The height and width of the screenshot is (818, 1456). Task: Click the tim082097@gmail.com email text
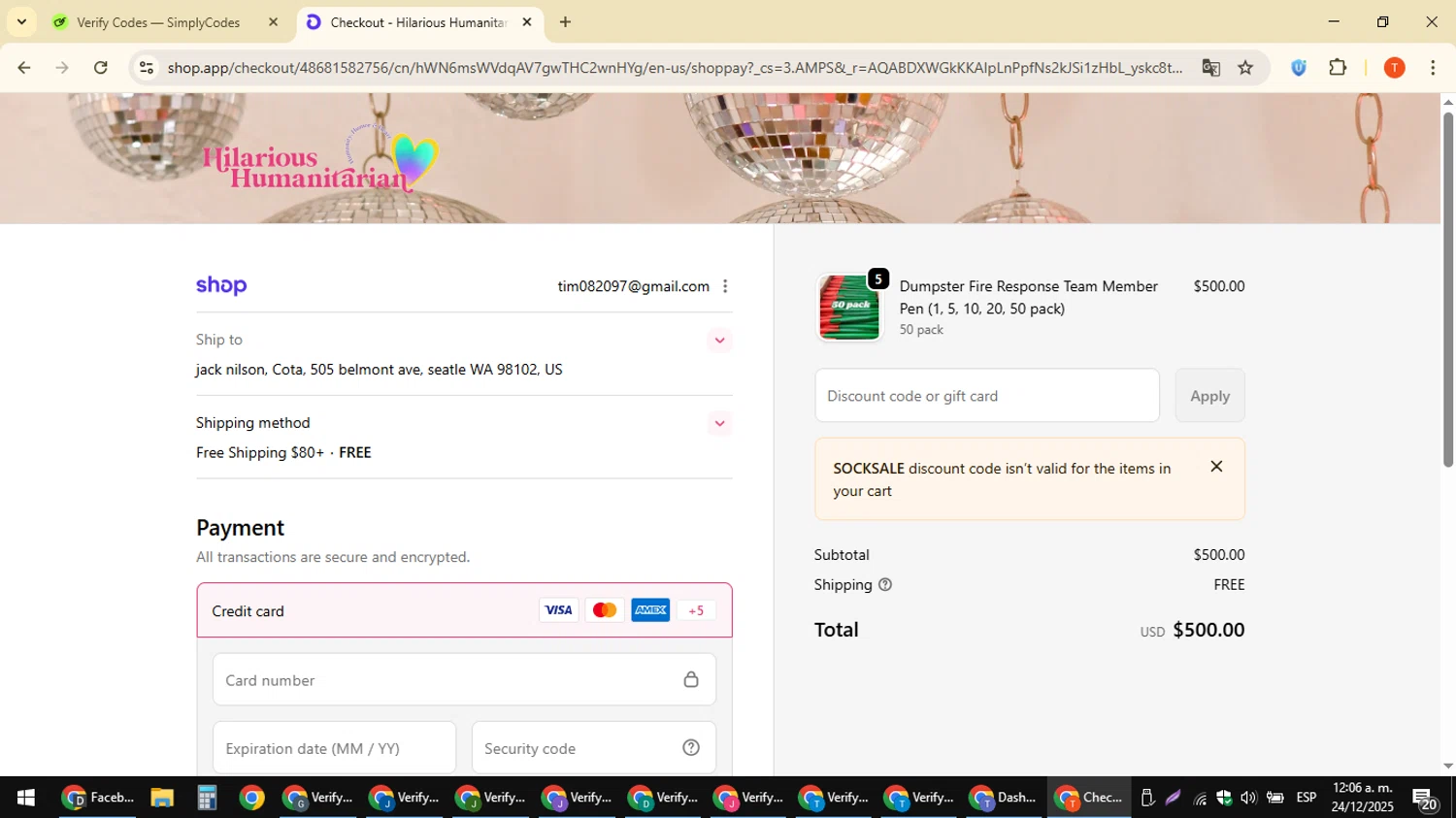click(633, 286)
